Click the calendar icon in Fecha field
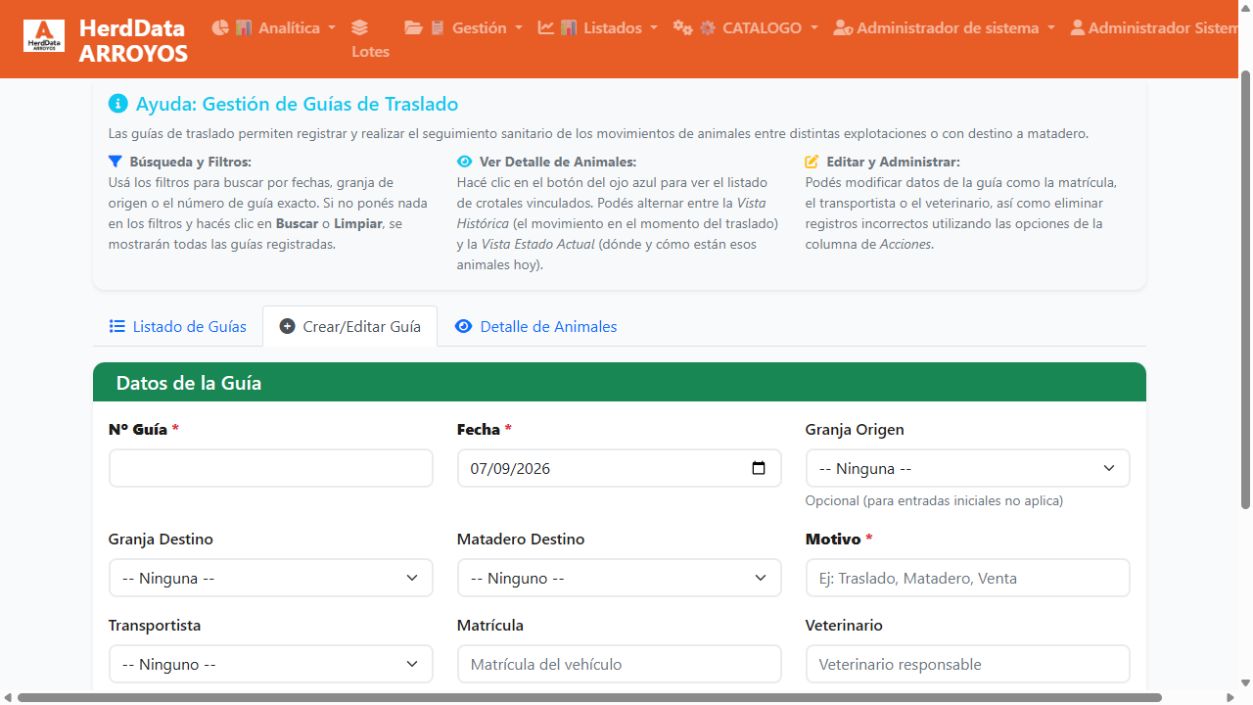 (x=759, y=468)
